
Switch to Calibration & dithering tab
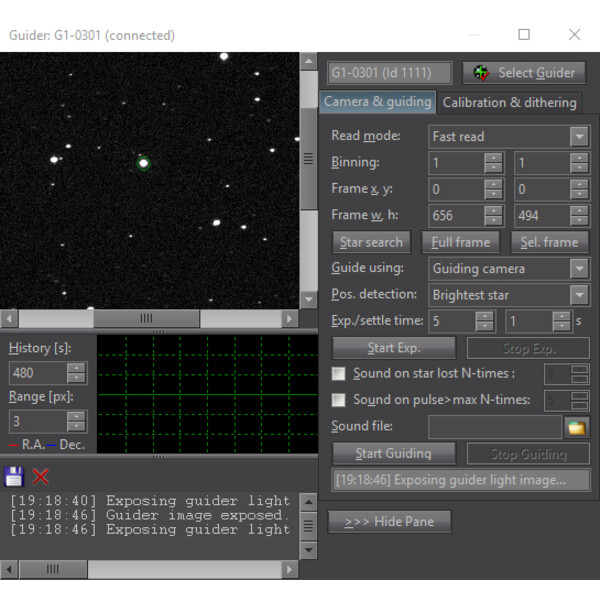[x=510, y=102]
